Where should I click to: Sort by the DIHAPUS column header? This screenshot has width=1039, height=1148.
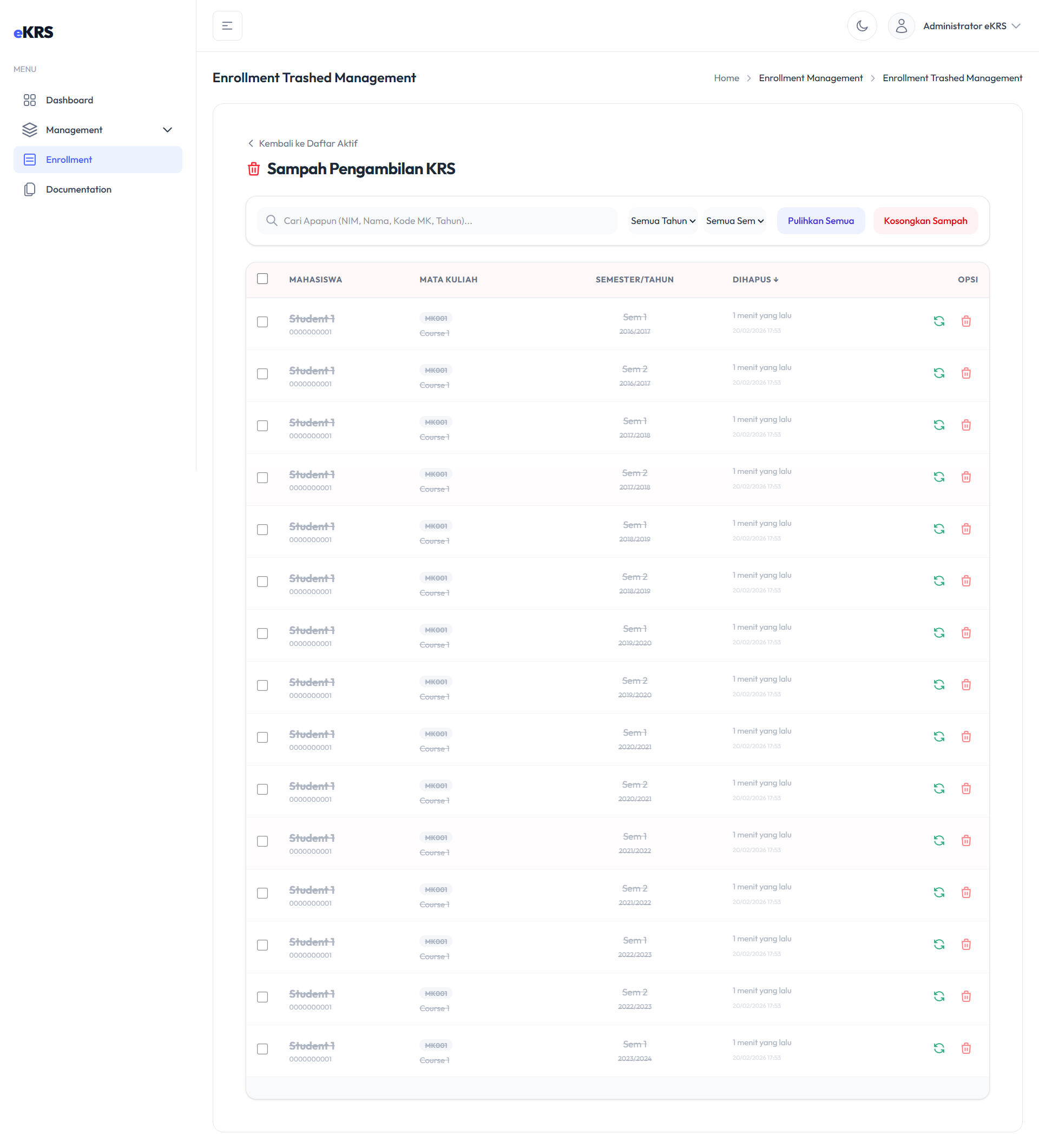(755, 280)
